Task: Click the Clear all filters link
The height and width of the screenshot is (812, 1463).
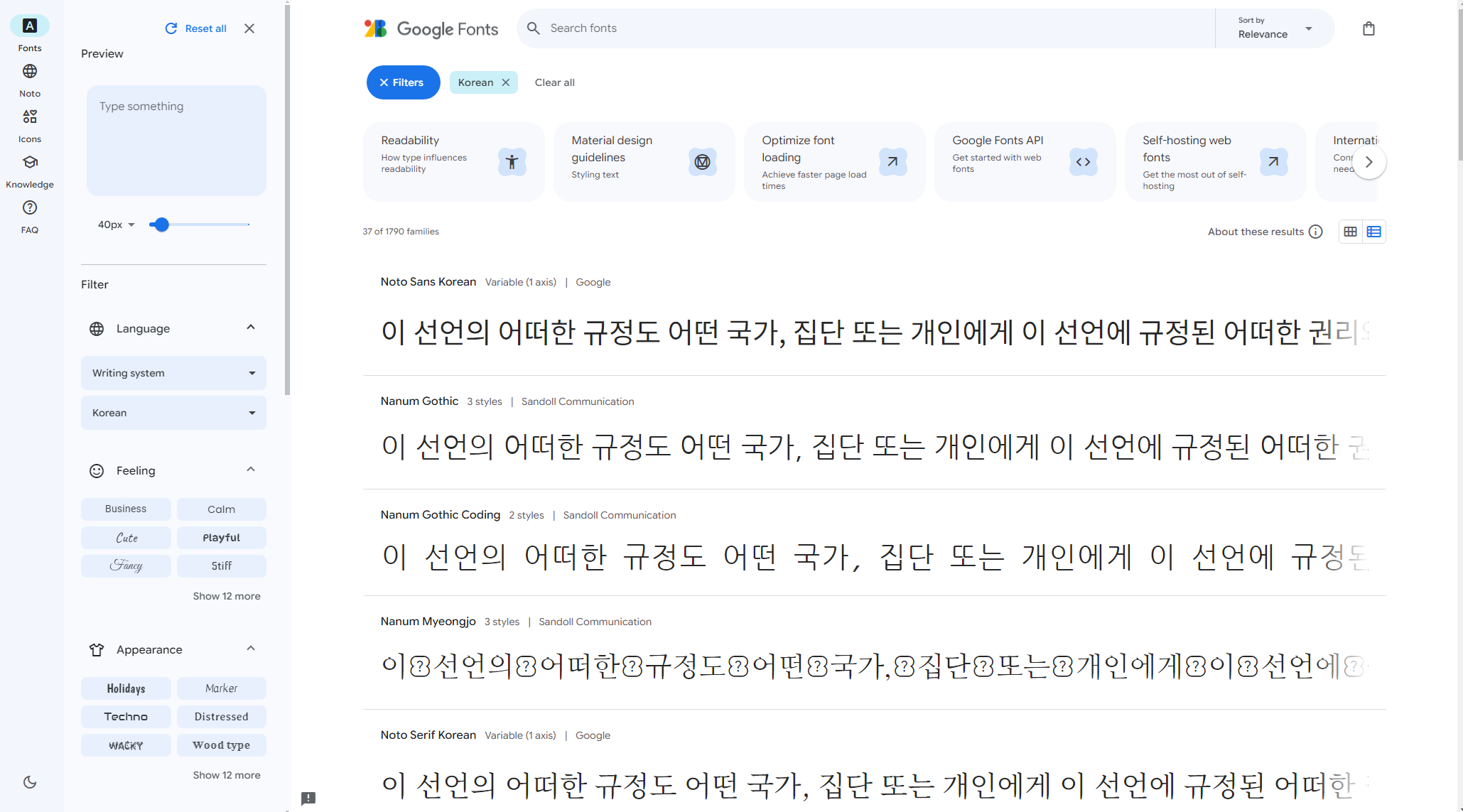Action: (x=554, y=82)
